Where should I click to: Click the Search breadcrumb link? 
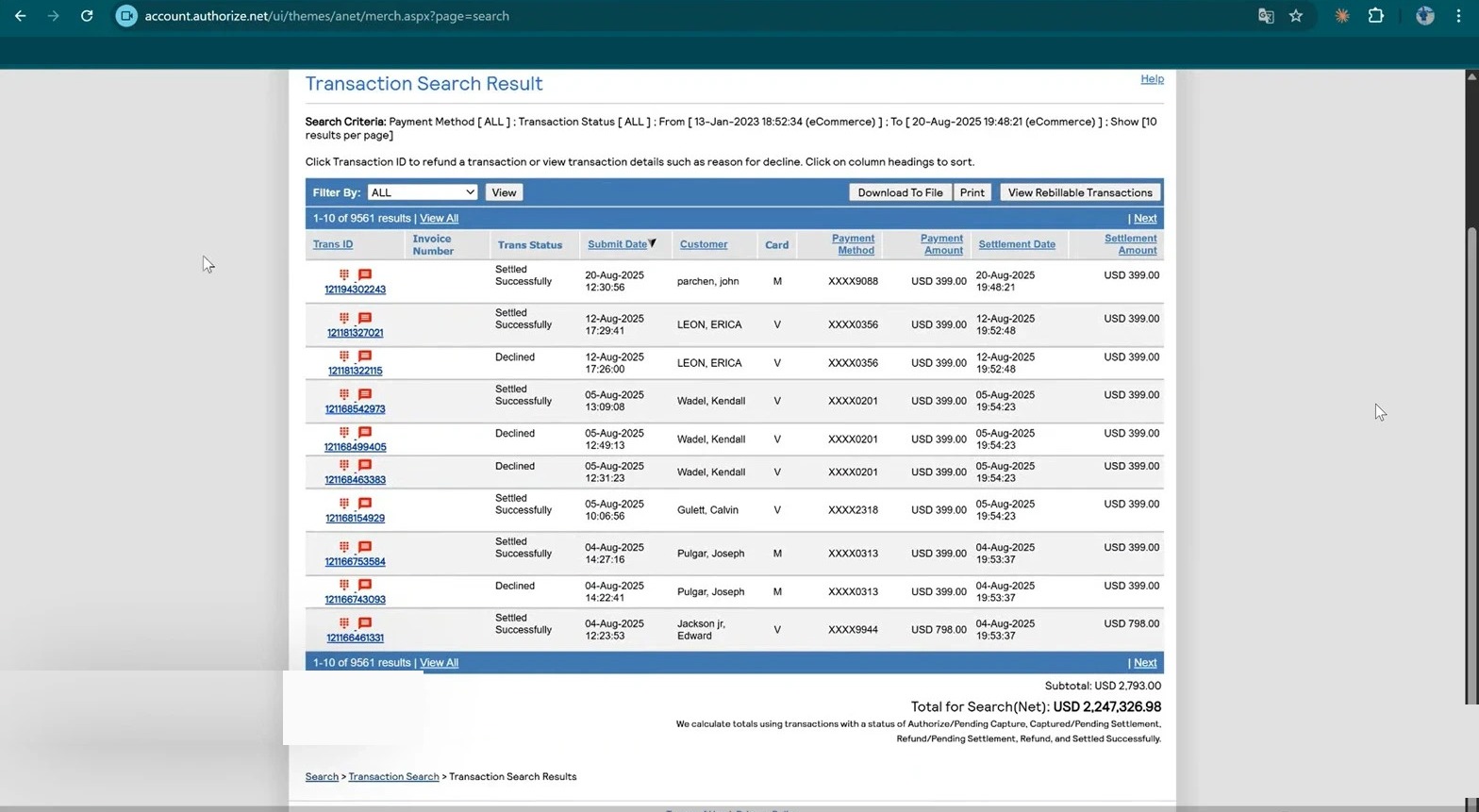pos(322,777)
